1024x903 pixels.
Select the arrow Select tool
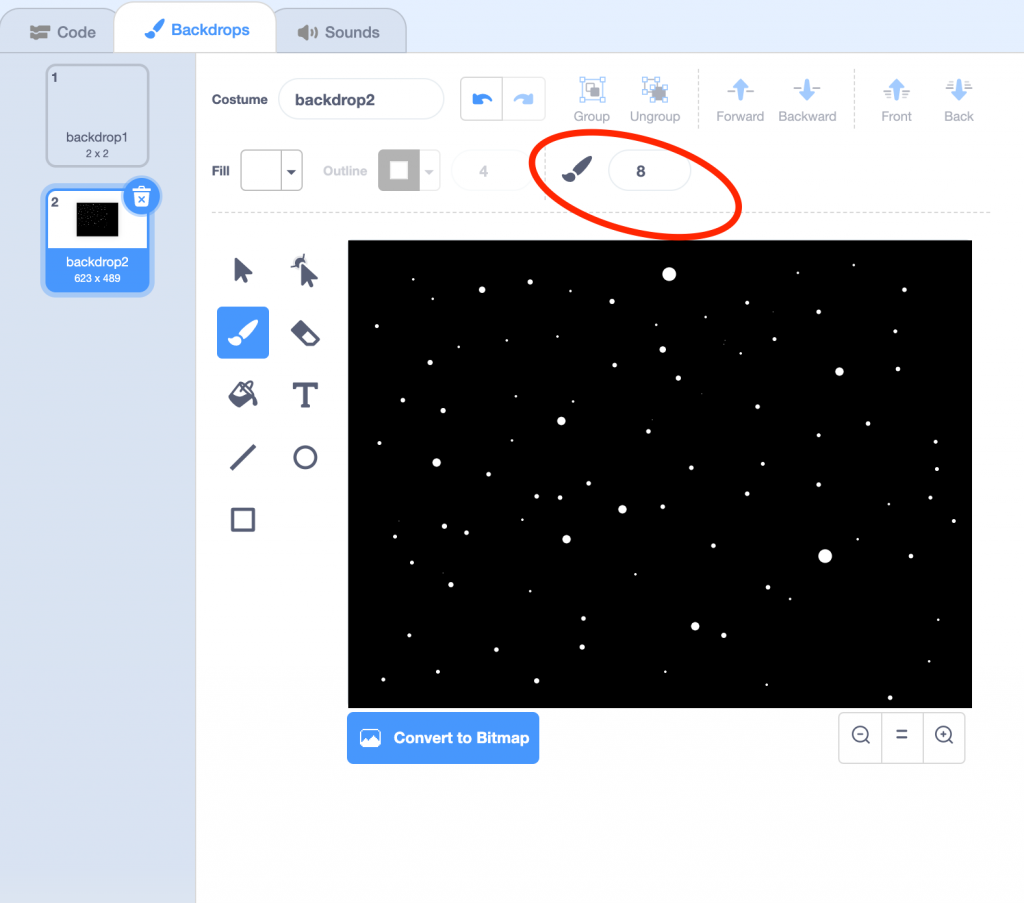click(x=243, y=270)
